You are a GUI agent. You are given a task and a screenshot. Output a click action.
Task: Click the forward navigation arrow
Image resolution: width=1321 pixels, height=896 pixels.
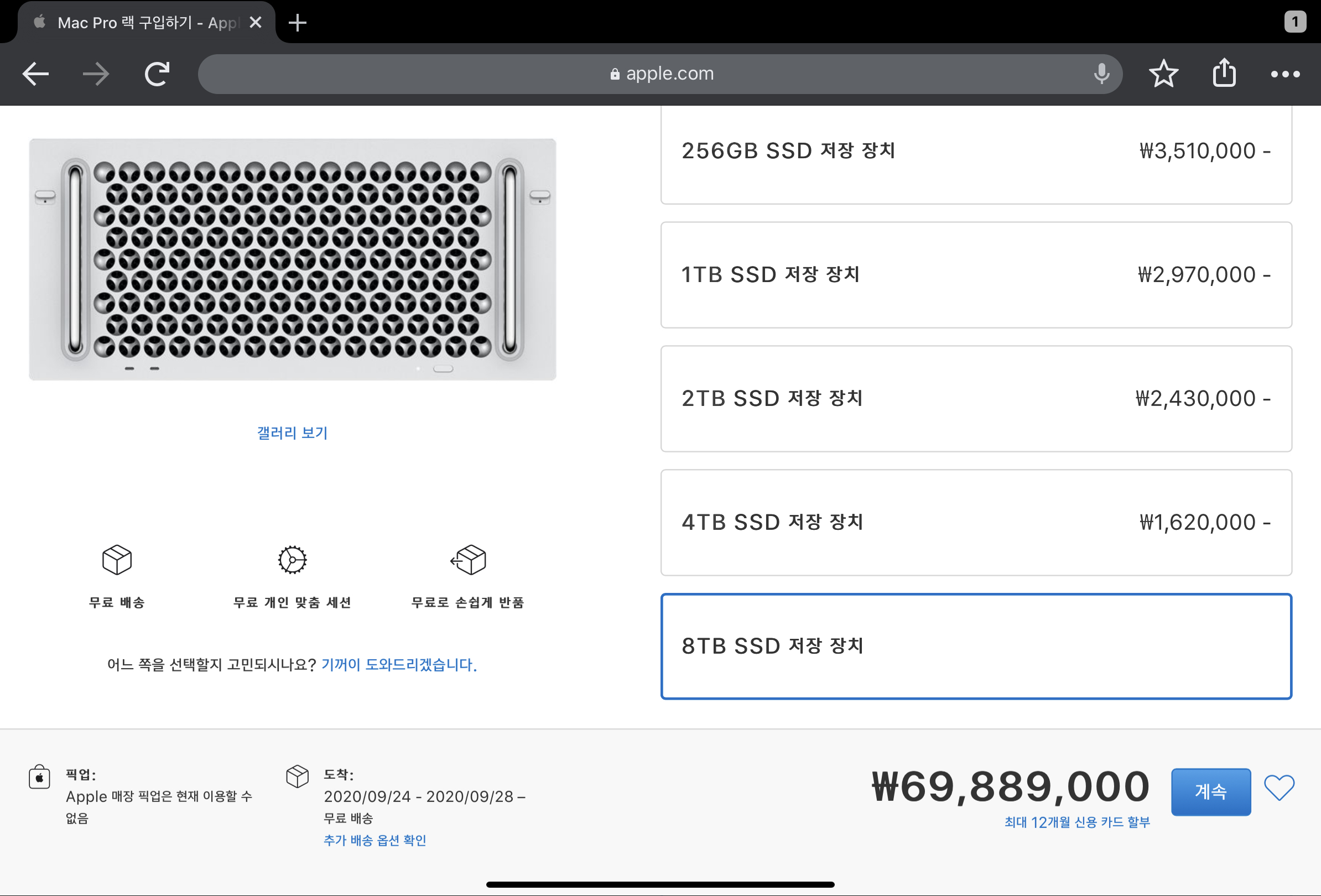[x=96, y=74]
